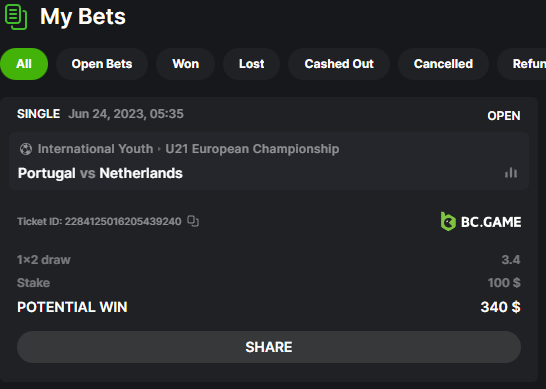Click the My Bets document icon
This screenshot has height=389, width=546.
coord(16,17)
